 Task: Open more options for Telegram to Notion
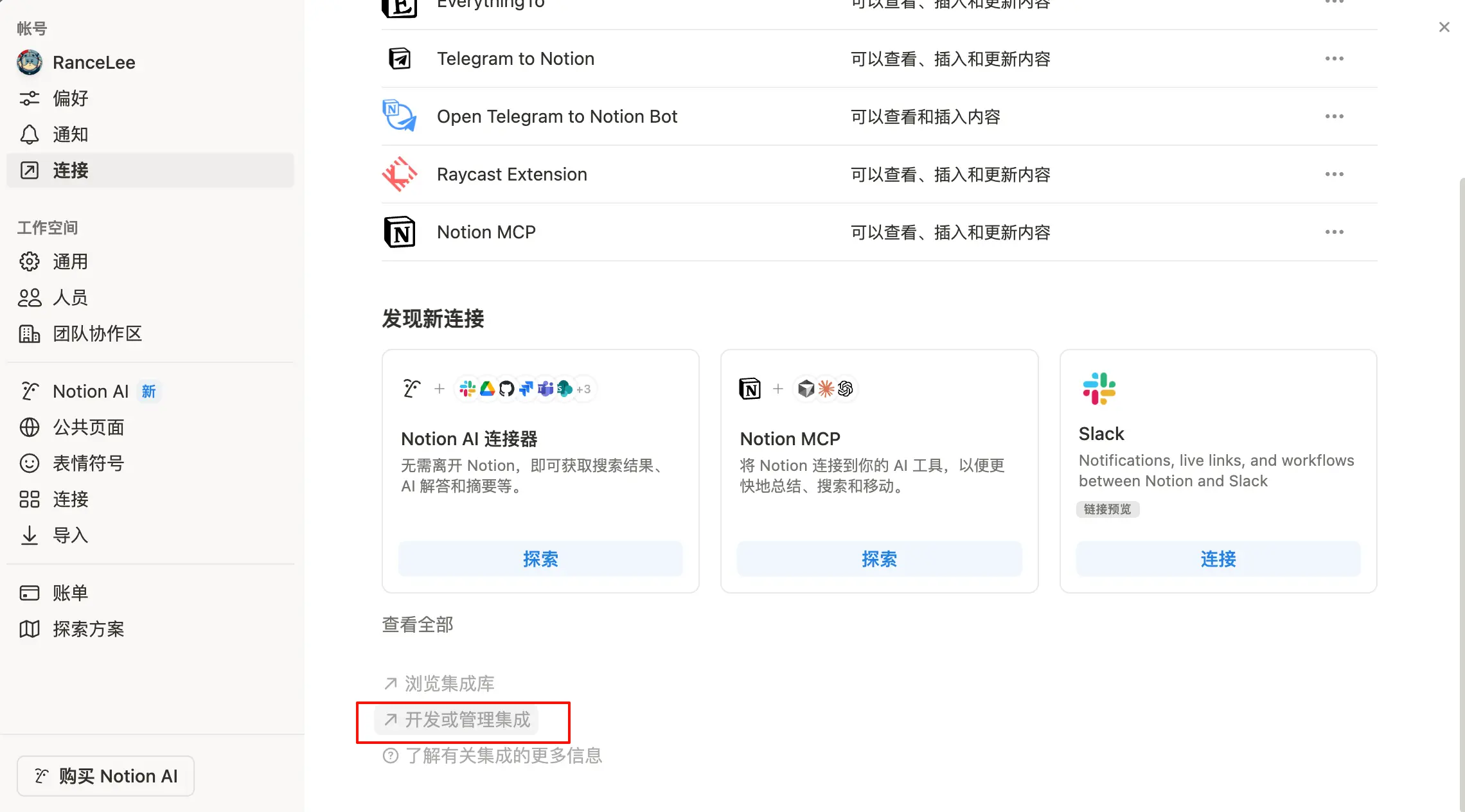click(1334, 58)
